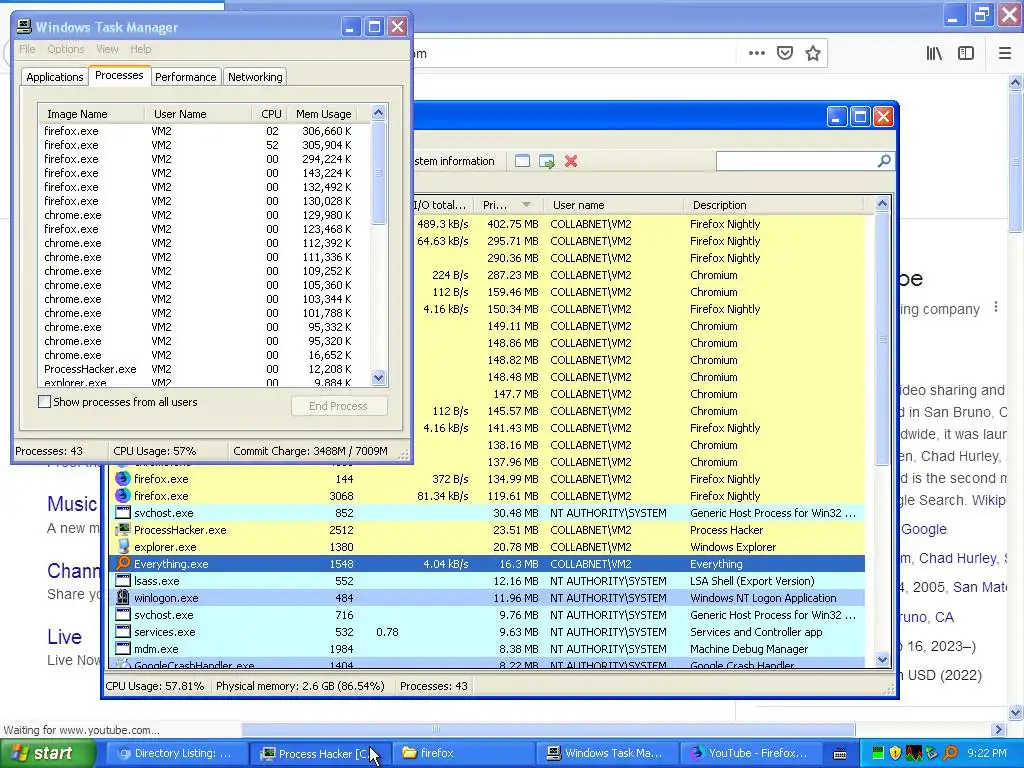The height and width of the screenshot is (768, 1024).
Task: Open the Task Manager File menu
Action: tap(27, 49)
